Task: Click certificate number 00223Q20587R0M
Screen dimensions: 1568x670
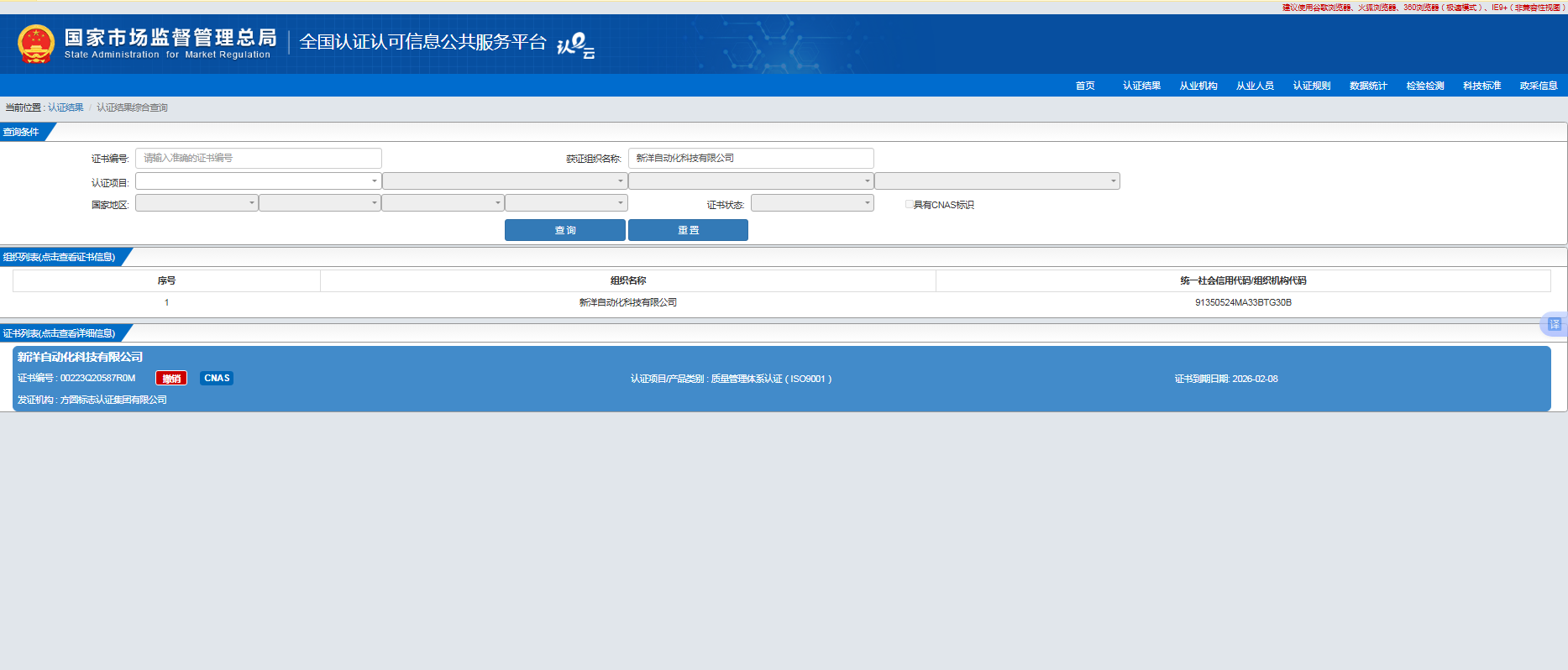Action: point(97,379)
